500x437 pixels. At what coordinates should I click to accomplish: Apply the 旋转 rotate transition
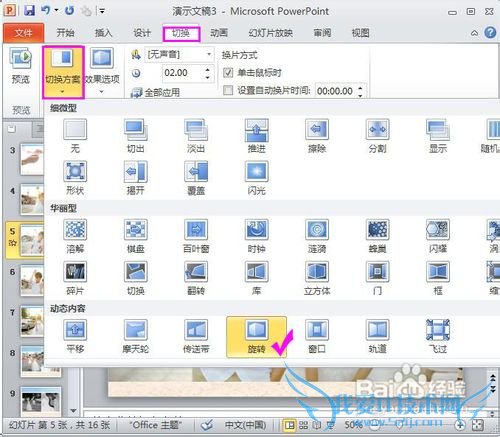coord(256,337)
